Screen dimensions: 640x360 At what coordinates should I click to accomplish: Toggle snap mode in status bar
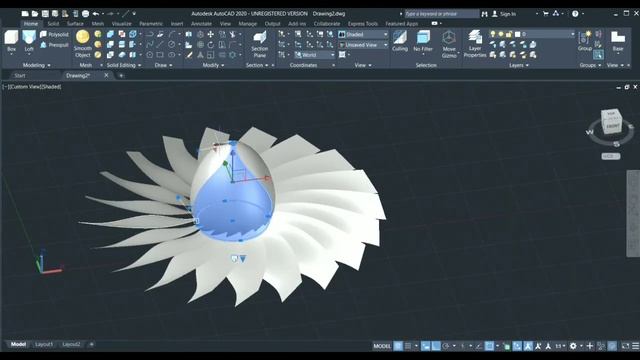408,346
